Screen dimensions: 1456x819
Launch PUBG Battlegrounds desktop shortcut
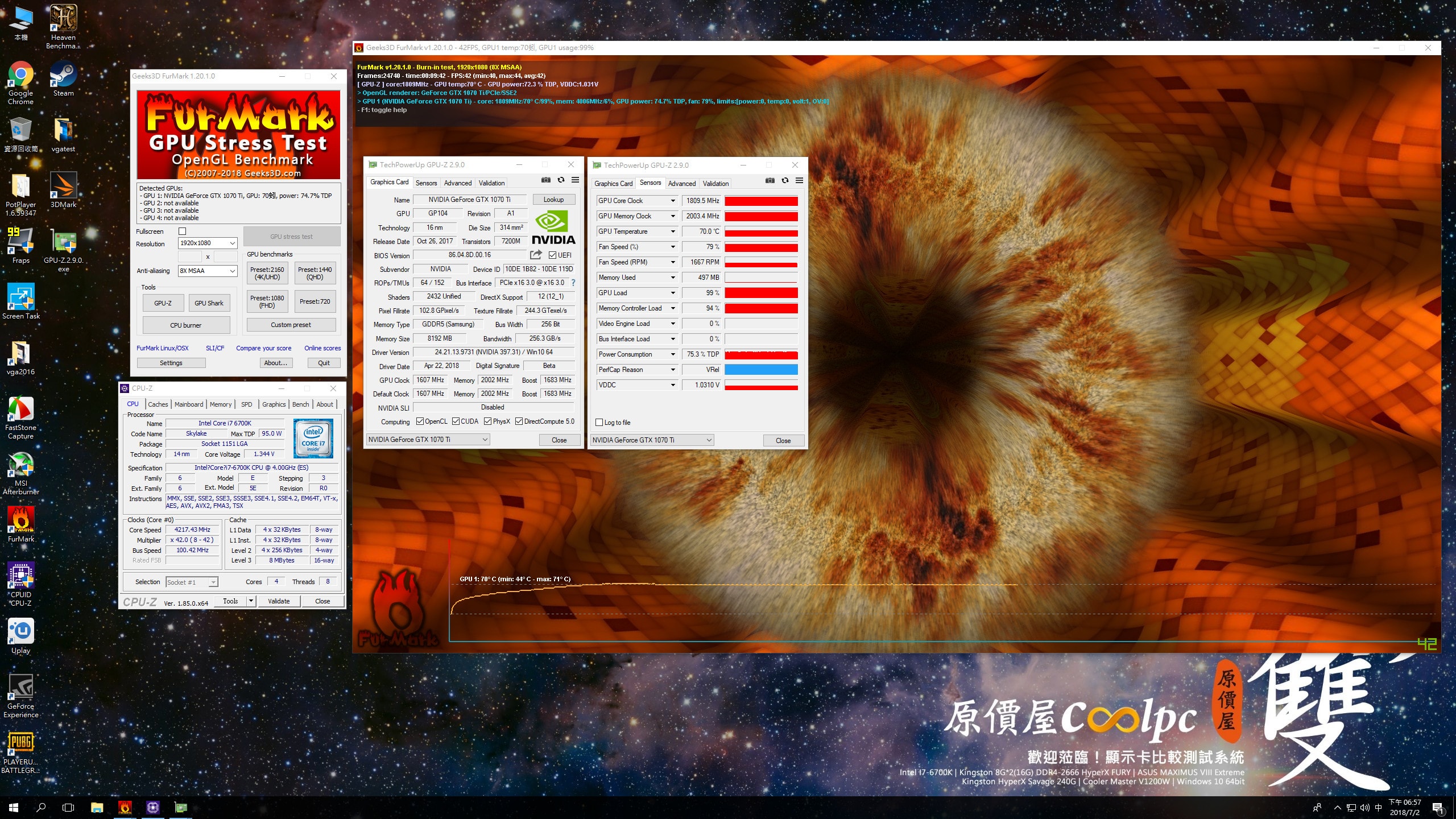20,751
